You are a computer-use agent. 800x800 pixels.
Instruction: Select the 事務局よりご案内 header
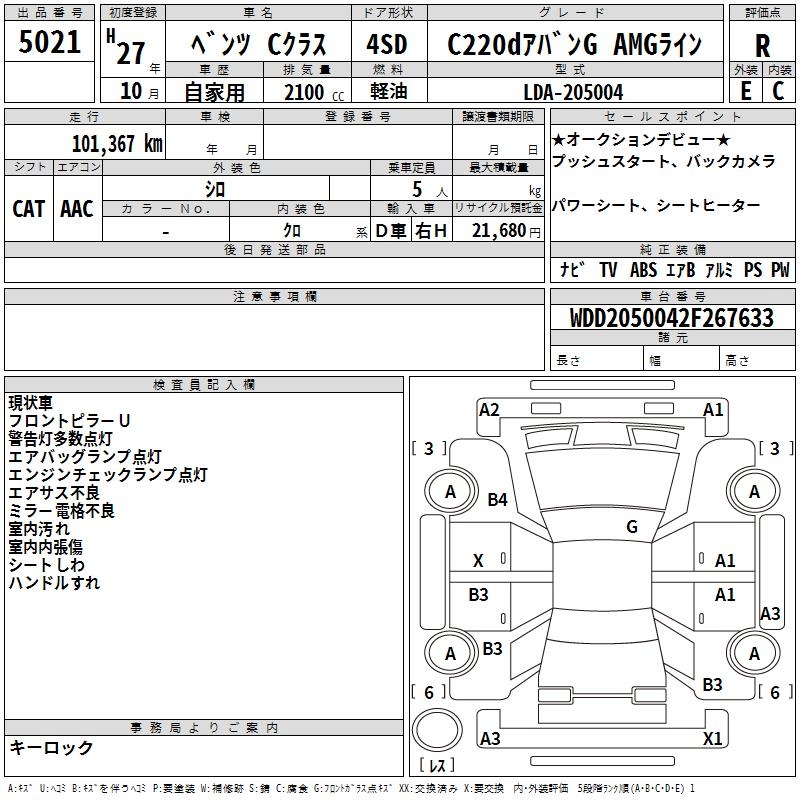[x=204, y=728]
